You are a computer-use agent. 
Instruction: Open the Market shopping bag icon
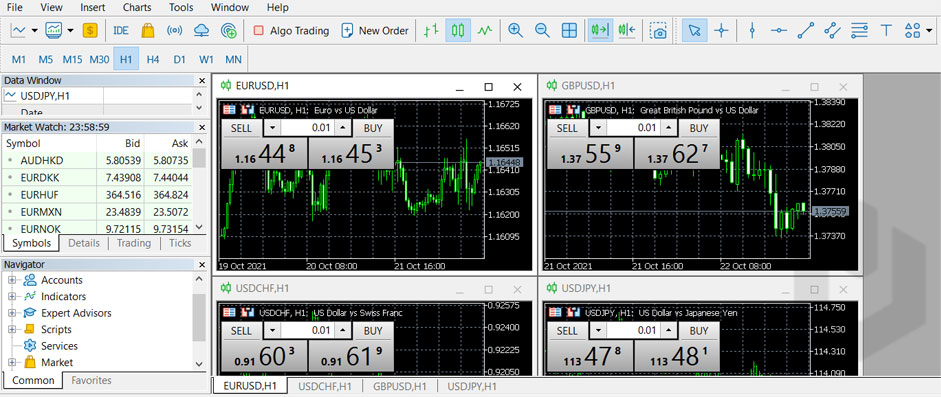(x=148, y=30)
